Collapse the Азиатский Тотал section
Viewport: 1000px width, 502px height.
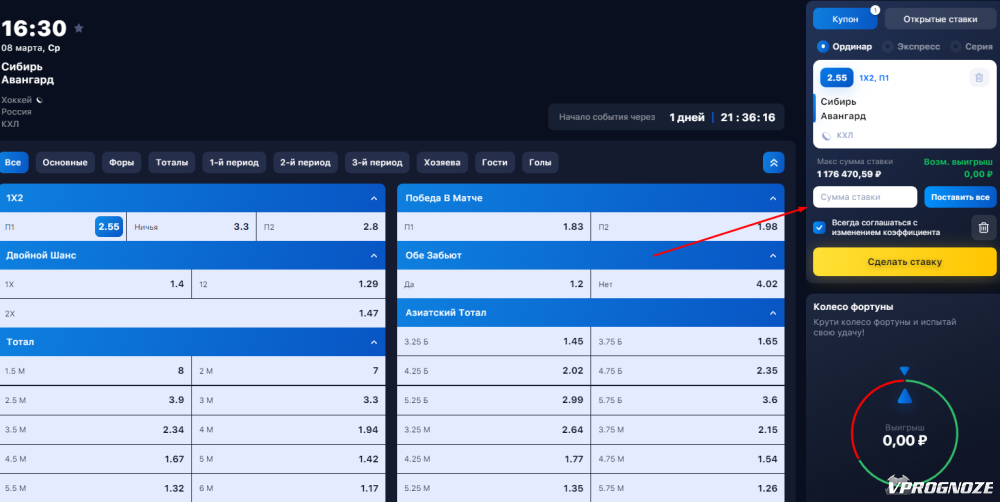773,313
